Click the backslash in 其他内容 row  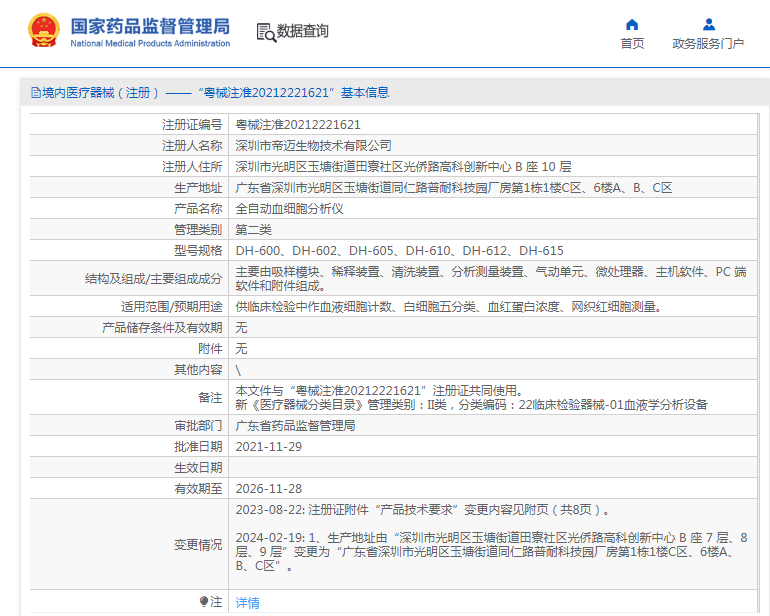(238, 370)
